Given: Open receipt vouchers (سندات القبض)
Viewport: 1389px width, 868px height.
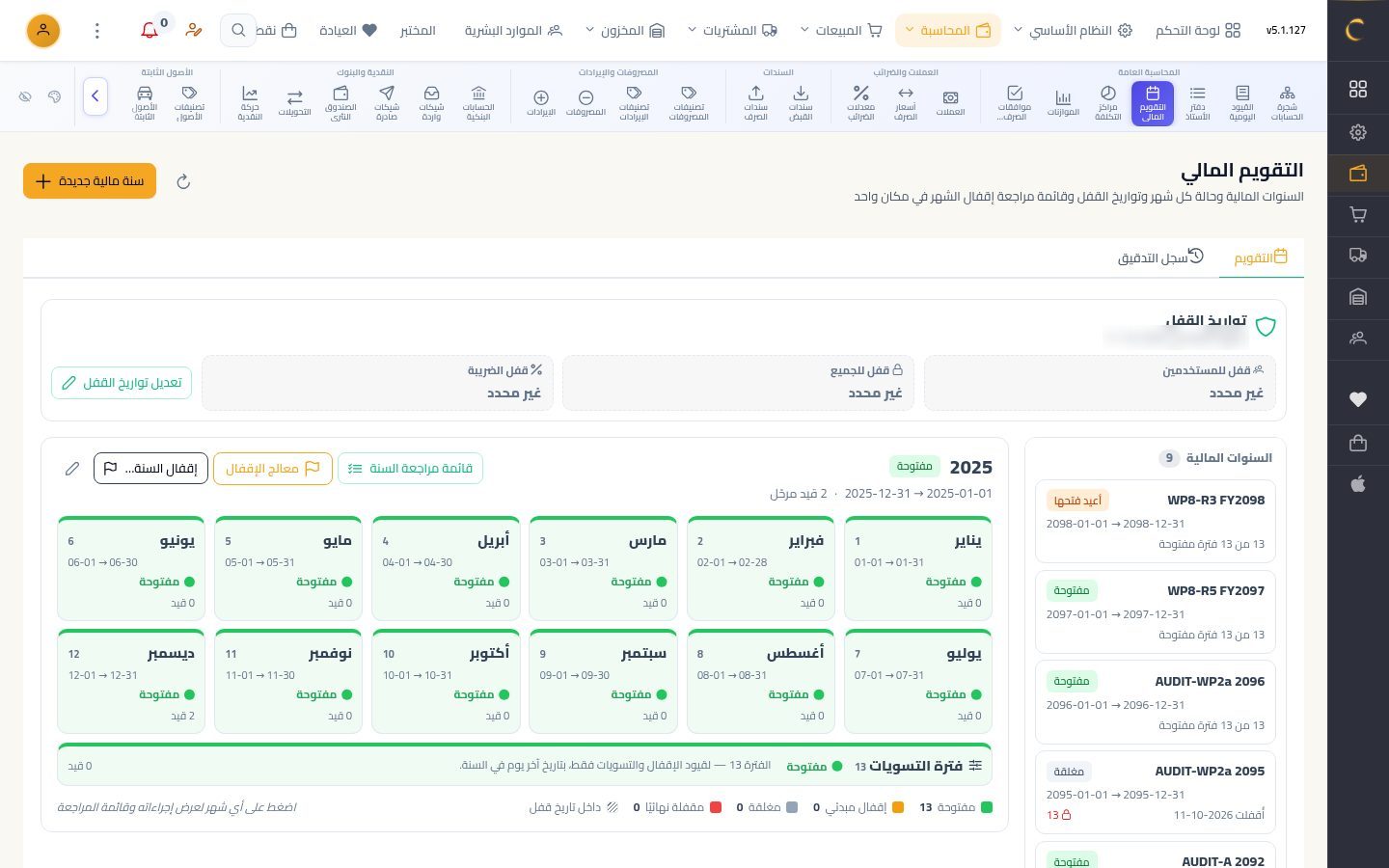Looking at the screenshot, I should coord(801,103).
